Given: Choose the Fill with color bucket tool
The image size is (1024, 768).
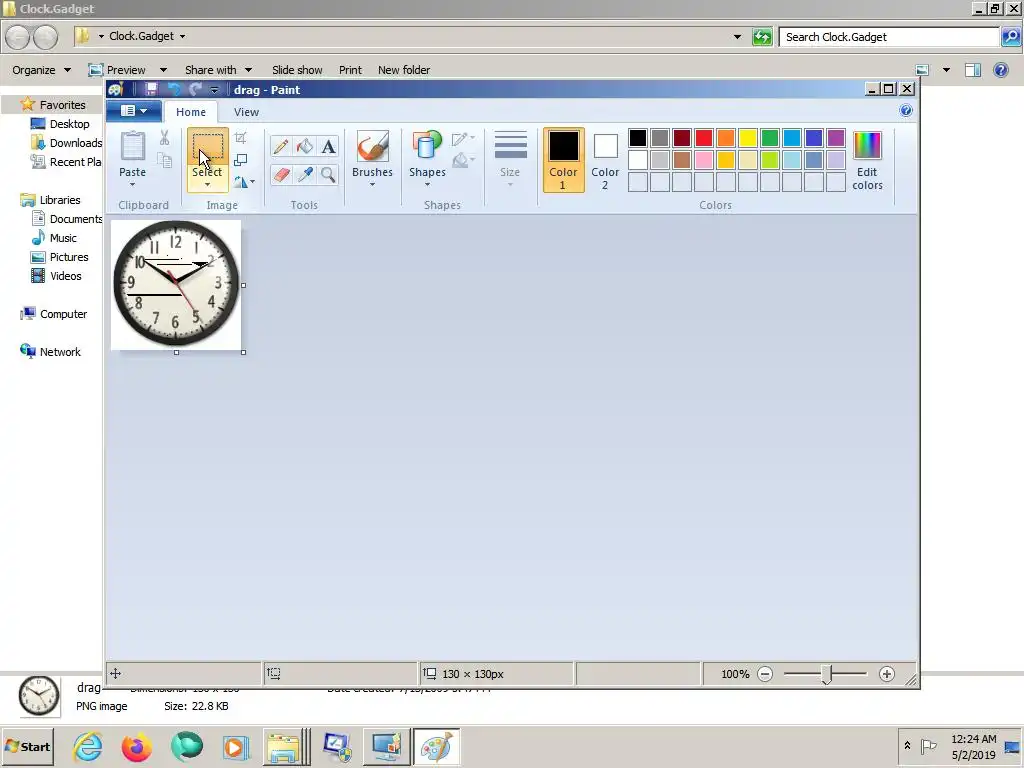Looking at the screenshot, I should (x=304, y=146).
